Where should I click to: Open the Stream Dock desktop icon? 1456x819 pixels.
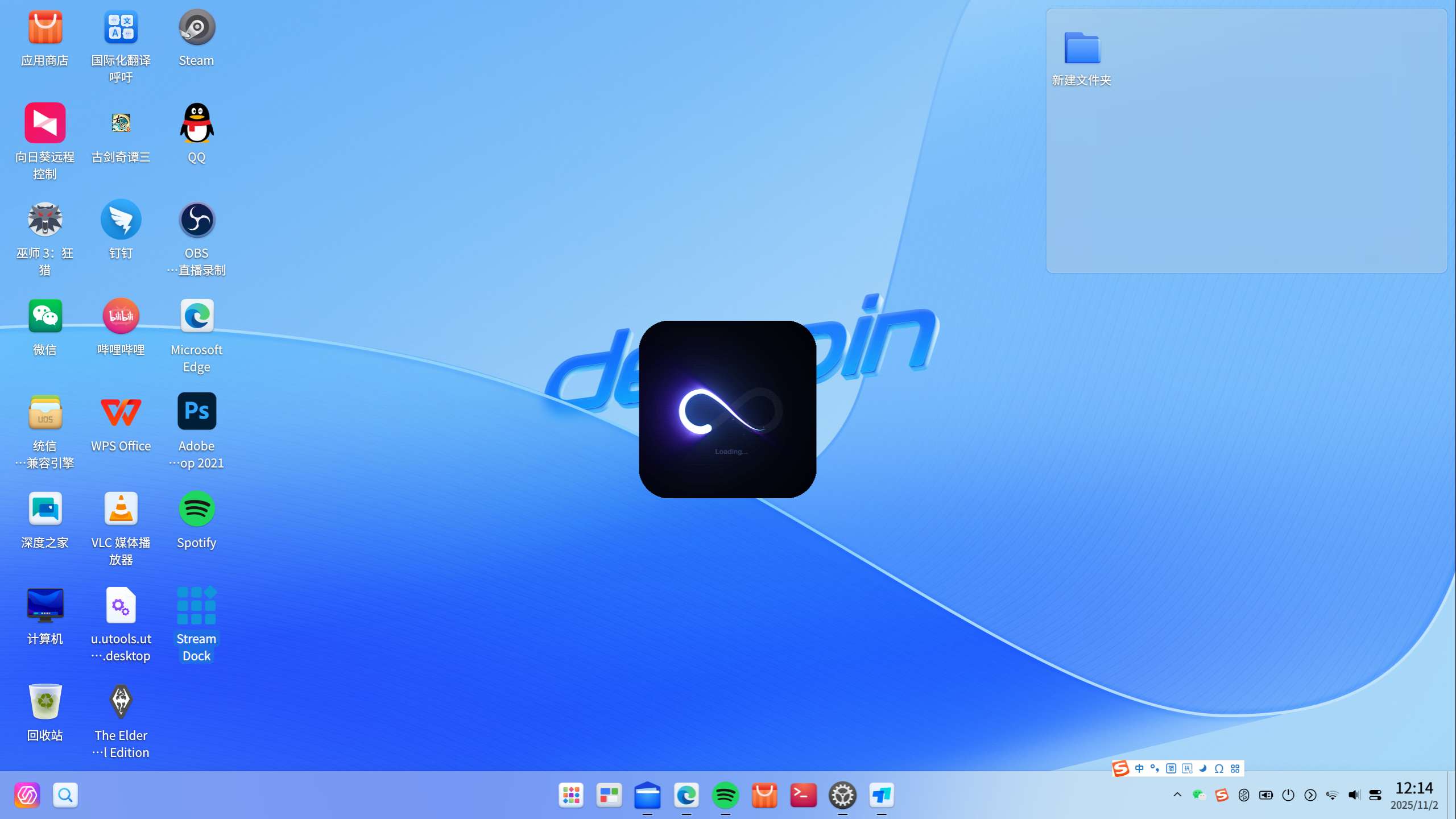click(196, 606)
